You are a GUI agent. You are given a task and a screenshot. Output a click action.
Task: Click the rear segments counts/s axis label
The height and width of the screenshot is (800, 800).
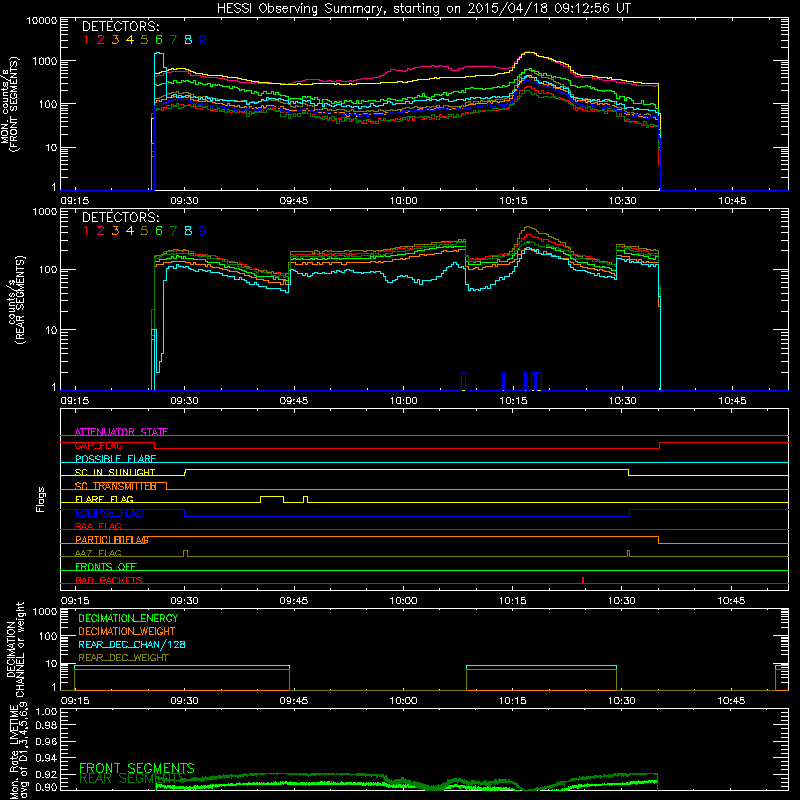coord(15,300)
